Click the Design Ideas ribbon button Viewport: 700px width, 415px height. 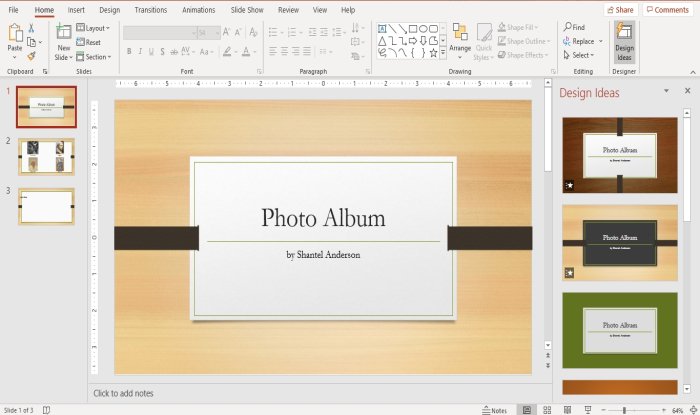pos(624,40)
